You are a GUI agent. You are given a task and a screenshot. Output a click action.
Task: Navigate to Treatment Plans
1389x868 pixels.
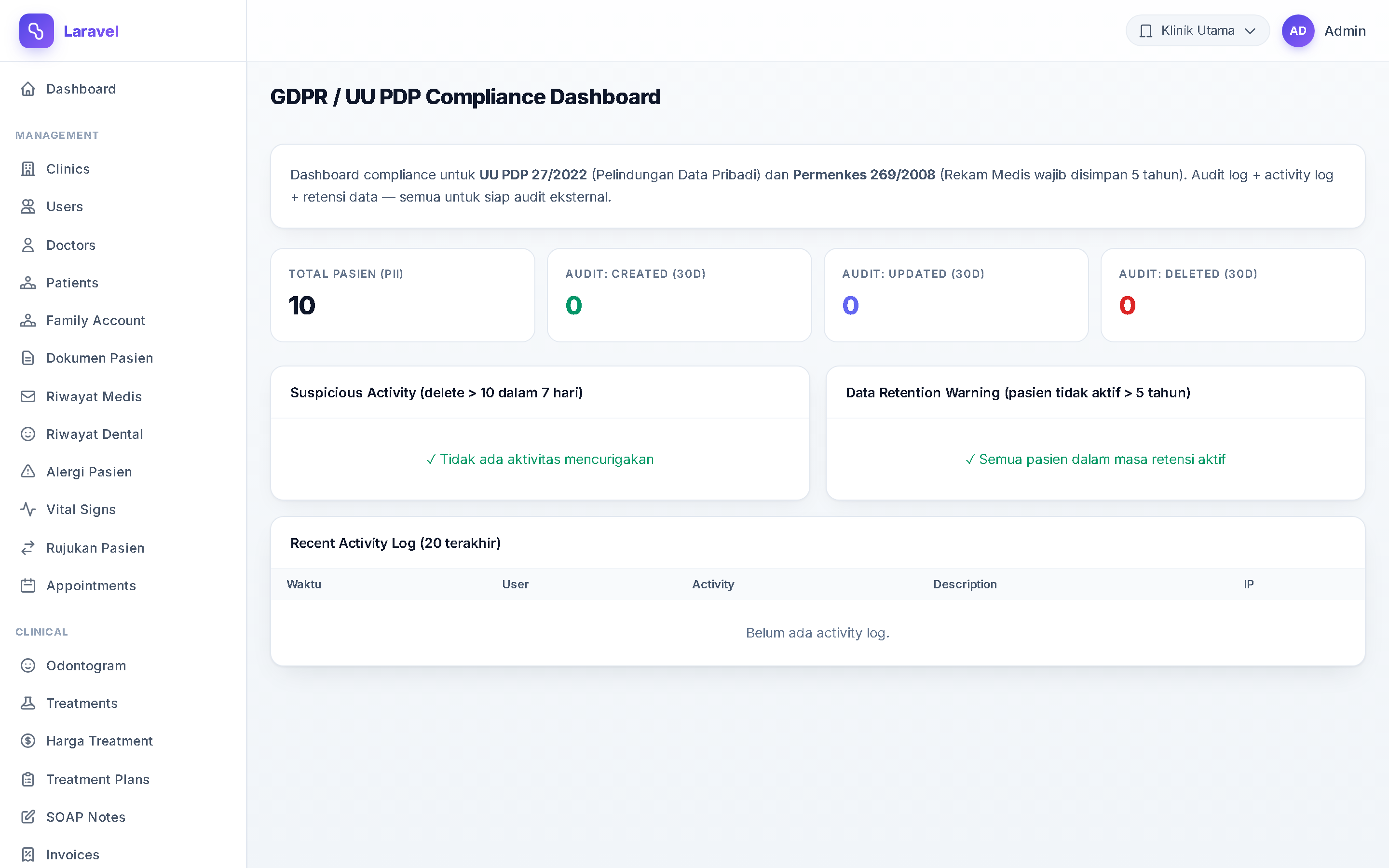pyautogui.click(x=123, y=780)
